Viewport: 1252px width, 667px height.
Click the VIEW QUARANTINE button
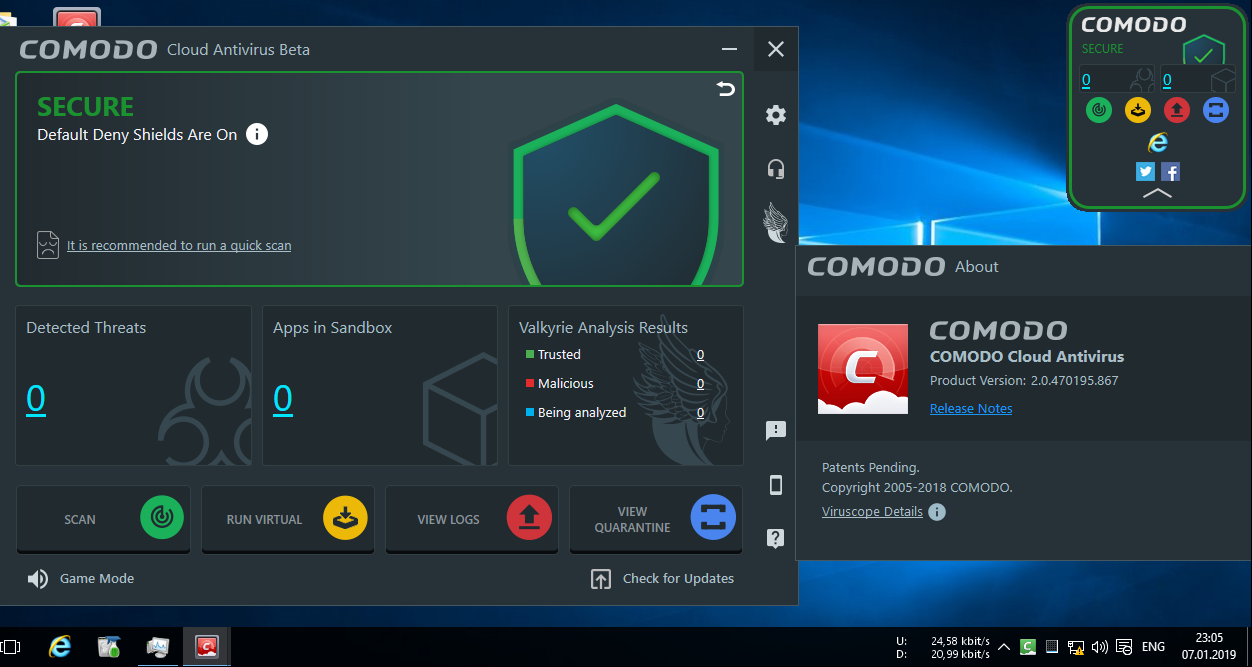point(656,519)
